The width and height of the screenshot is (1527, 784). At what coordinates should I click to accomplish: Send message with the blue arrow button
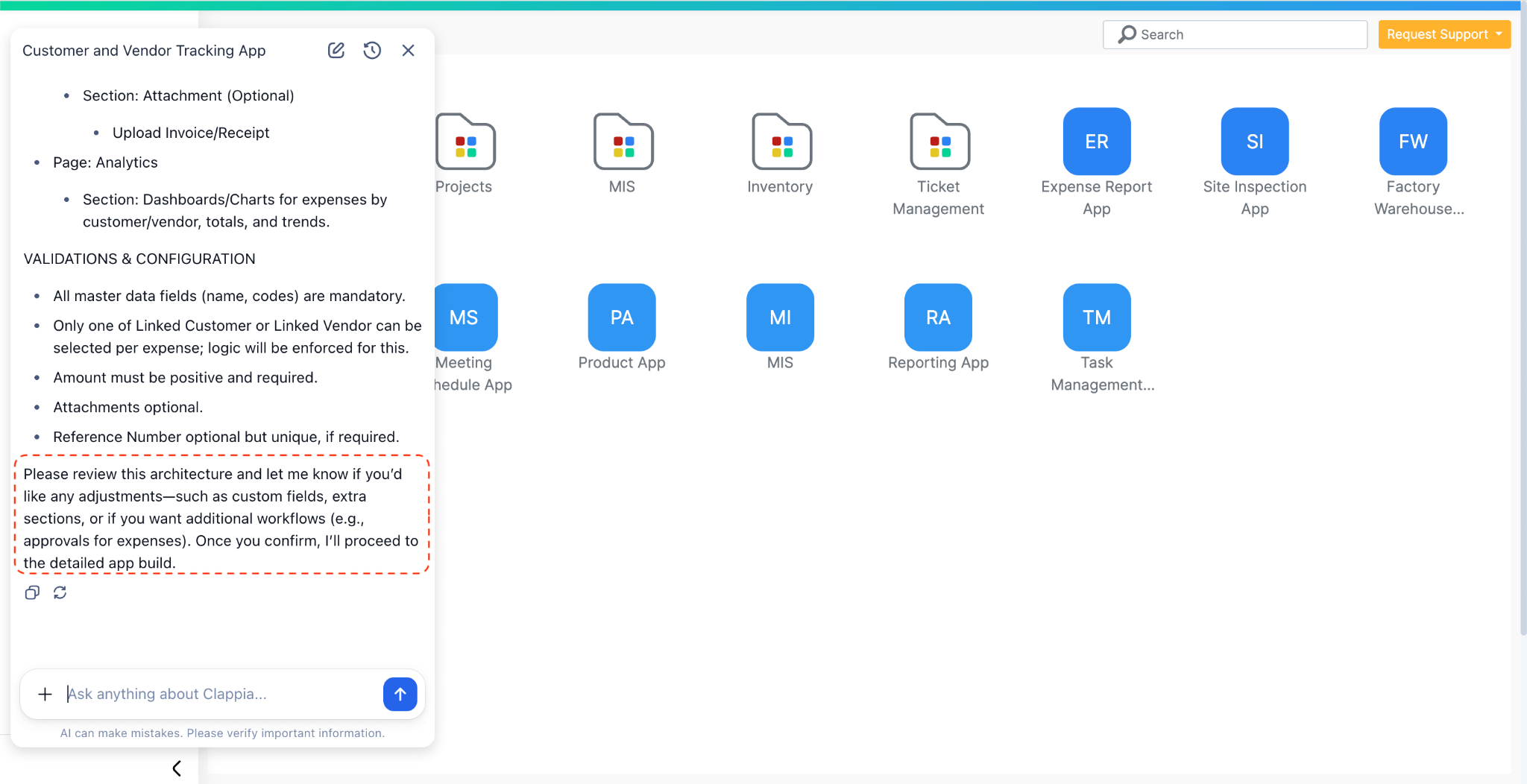[x=400, y=694]
